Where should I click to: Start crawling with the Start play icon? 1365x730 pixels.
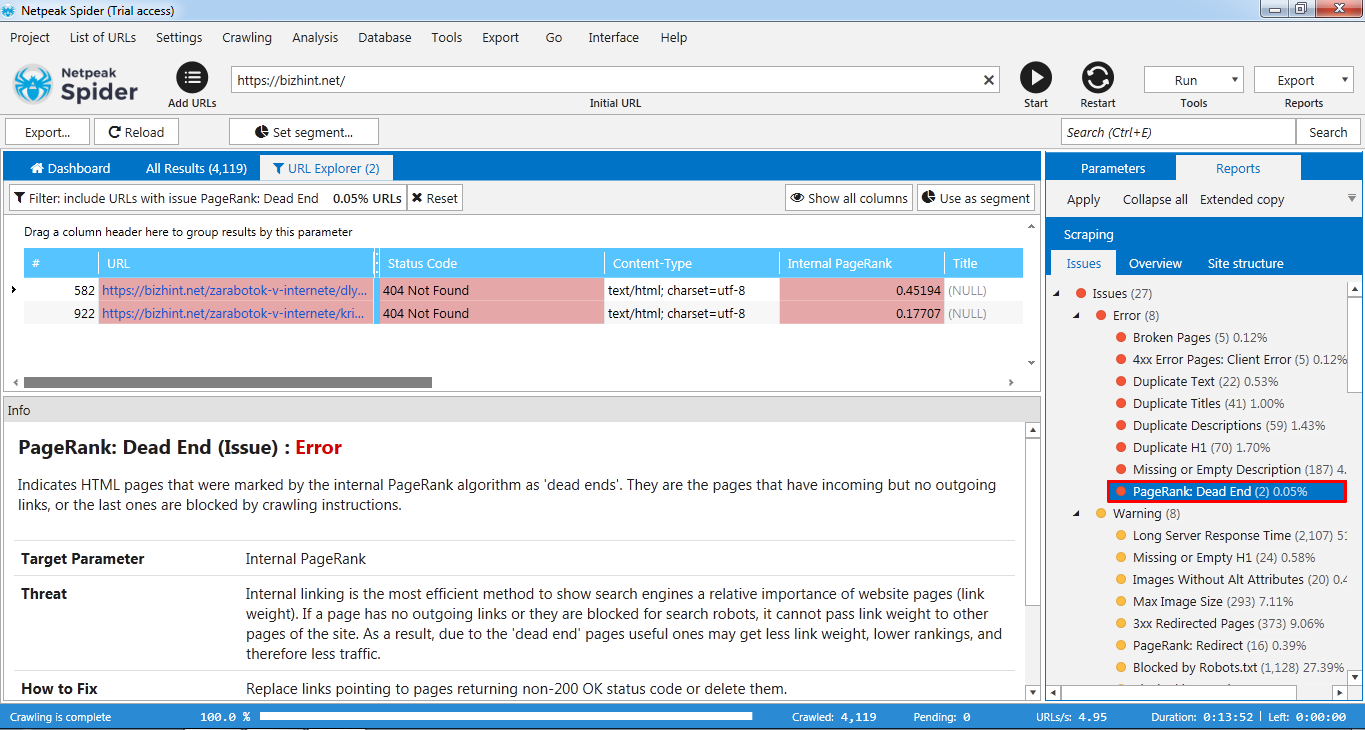pyautogui.click(x=1036, y=77)
